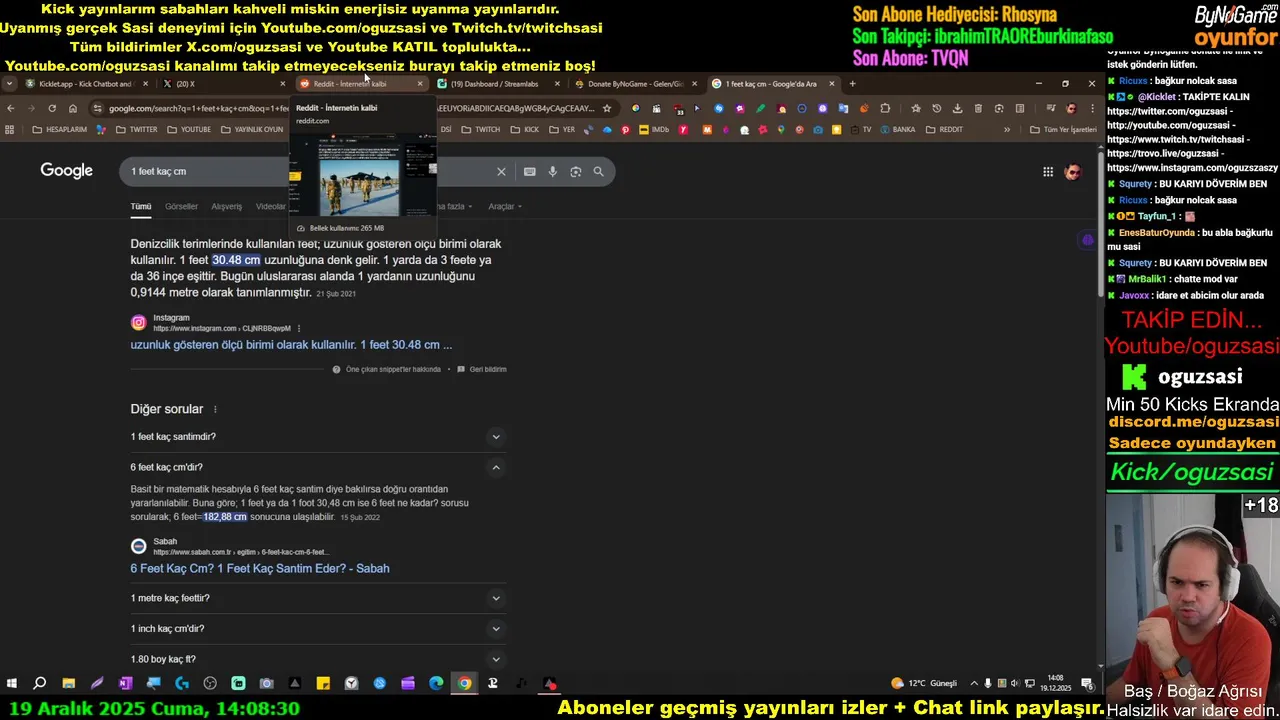Open a new Chrome tab
This screenshot has width=1280, height=720.
[852, 84]
